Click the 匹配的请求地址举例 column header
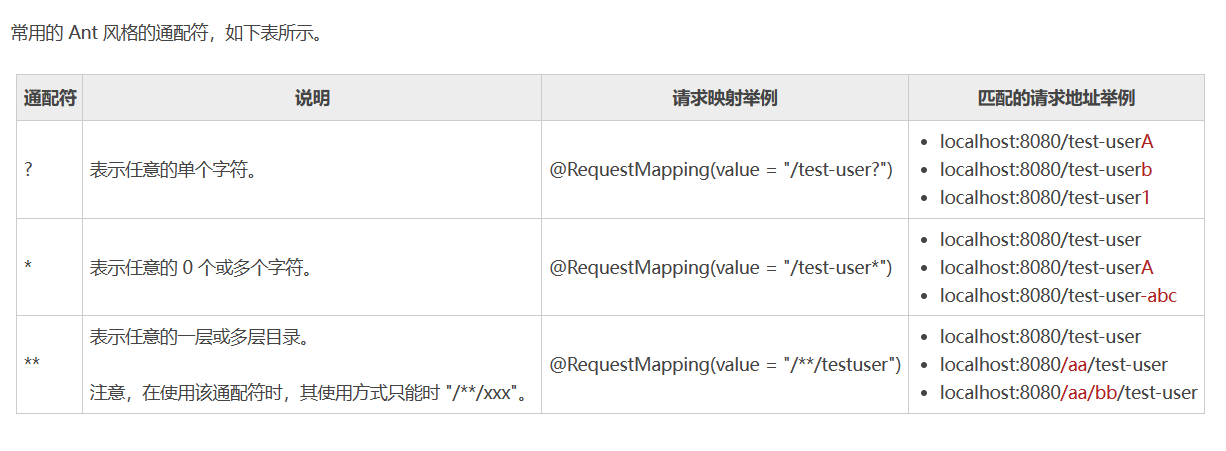The width and height of the screenshot is (1226, 451). point(1056,98)
